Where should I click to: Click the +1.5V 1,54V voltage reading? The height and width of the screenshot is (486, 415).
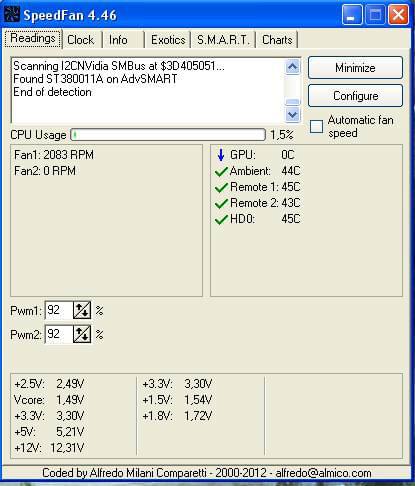[177, 400]
